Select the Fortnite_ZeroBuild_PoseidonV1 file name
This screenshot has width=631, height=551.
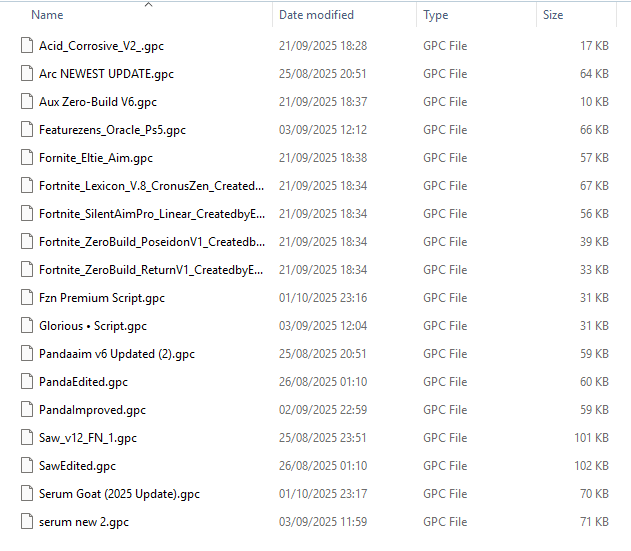pos(152,242)
